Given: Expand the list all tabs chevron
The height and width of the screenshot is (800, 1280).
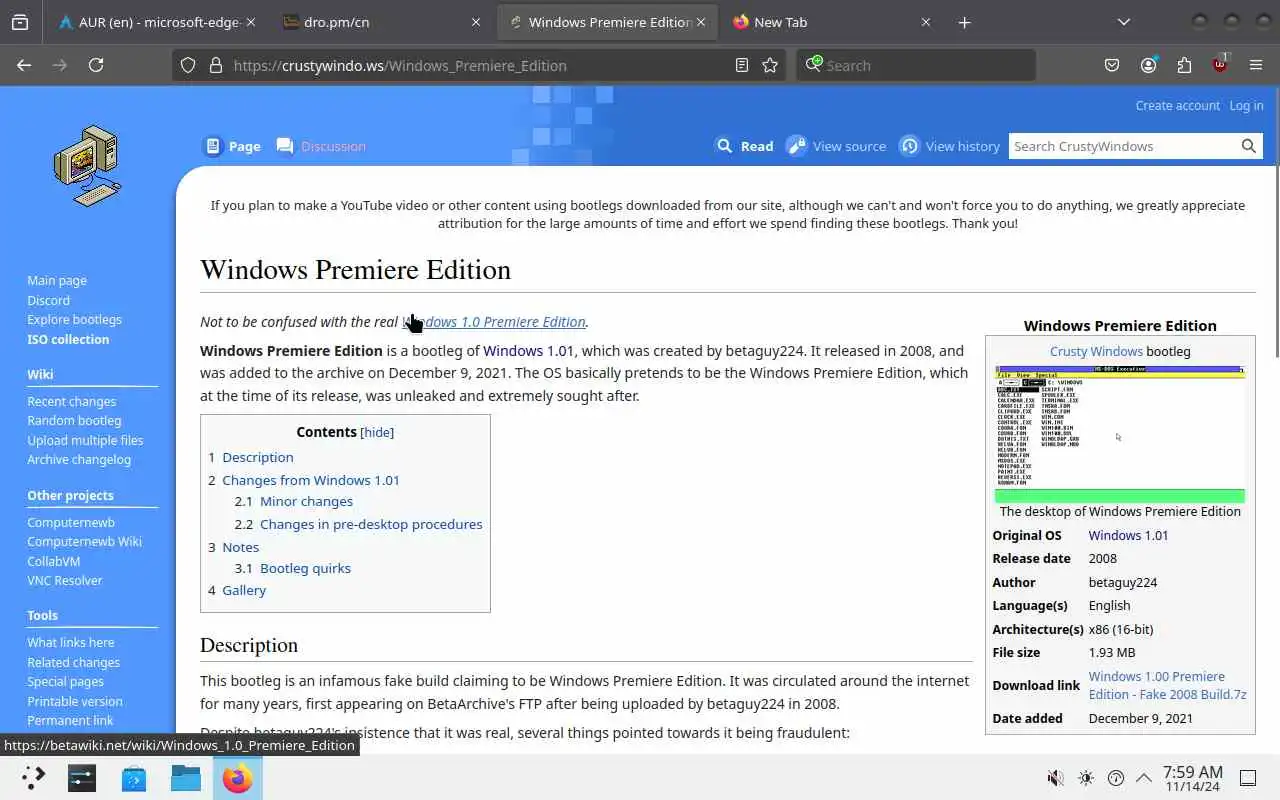Looking at the screenshot, I should 1124,22.
